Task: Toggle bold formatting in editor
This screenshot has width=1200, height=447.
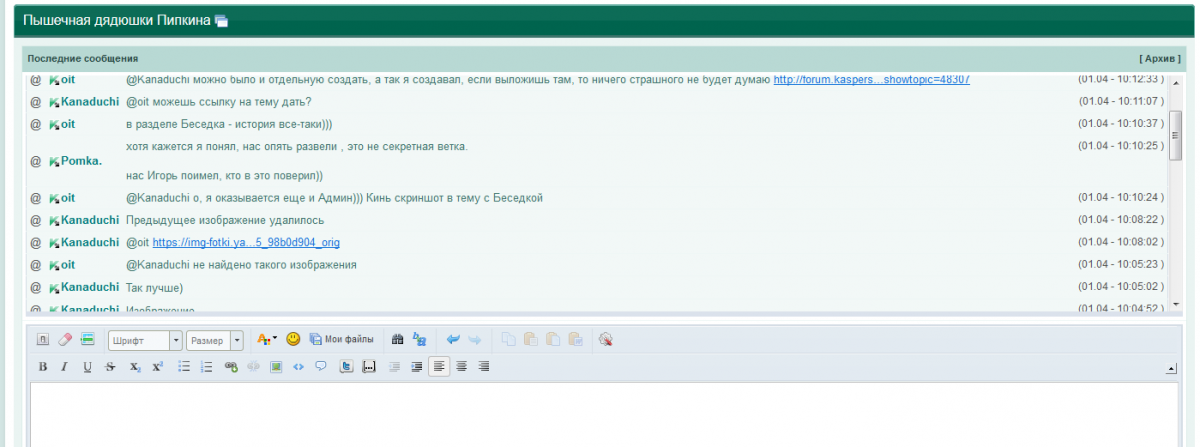Action: coord(43,367)
